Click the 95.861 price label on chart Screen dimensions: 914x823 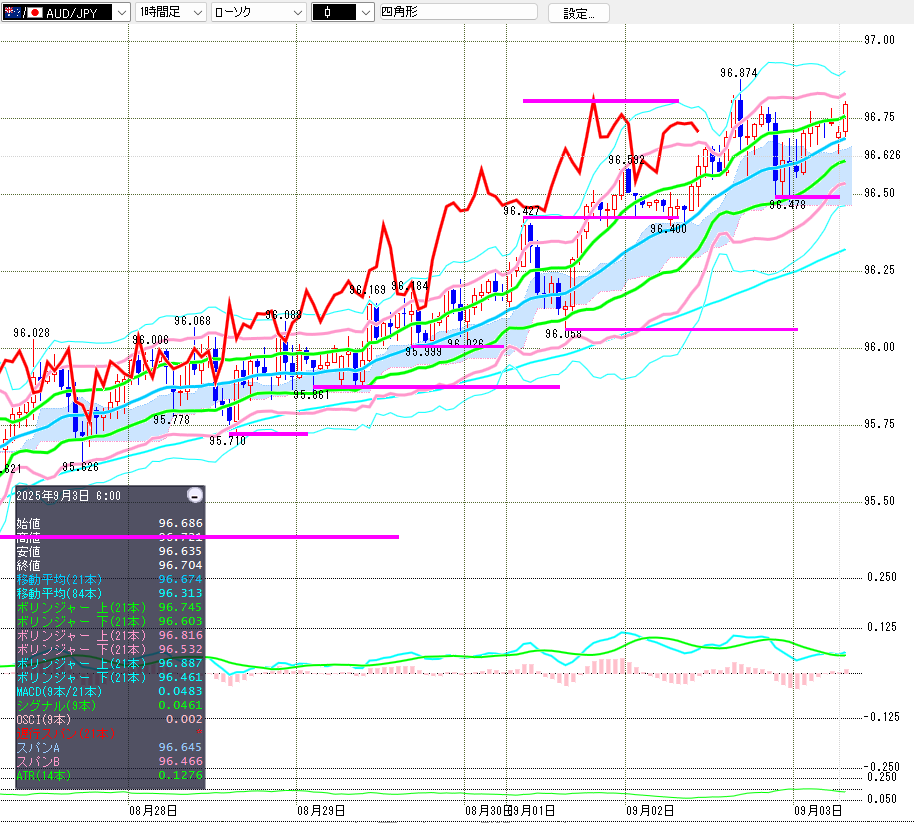pyautogui.click(x=311, y=395)
